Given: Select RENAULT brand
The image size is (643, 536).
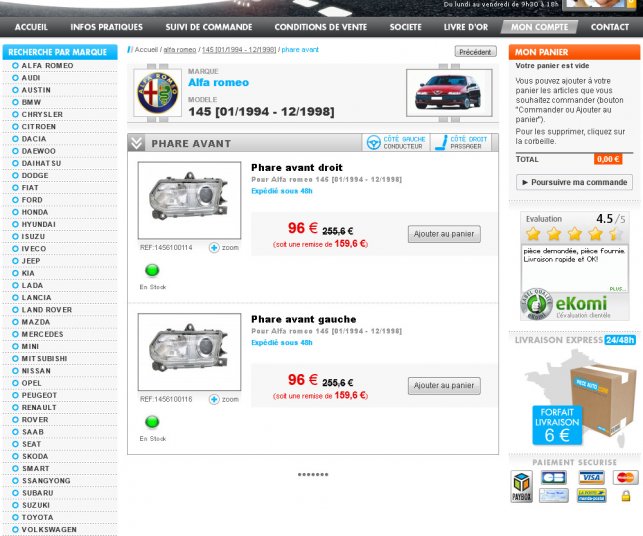Looking at the screenshot, I should 39,408.
